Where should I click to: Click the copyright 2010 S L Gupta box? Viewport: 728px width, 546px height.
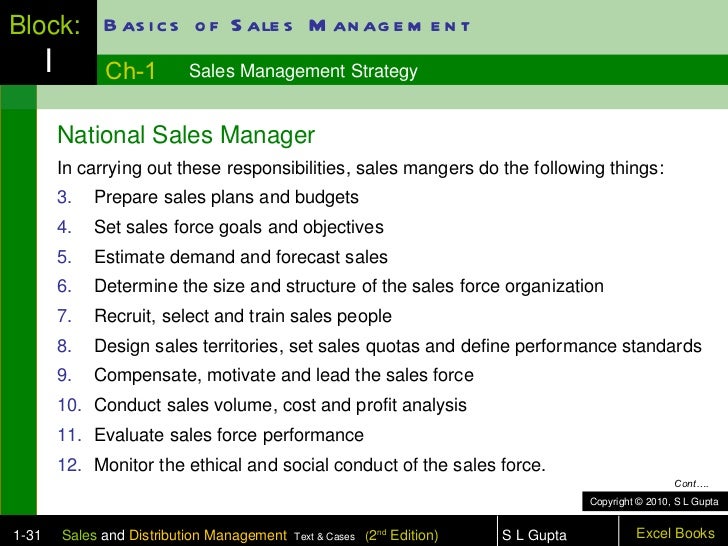pyautogui.click(x=654, y=500)
